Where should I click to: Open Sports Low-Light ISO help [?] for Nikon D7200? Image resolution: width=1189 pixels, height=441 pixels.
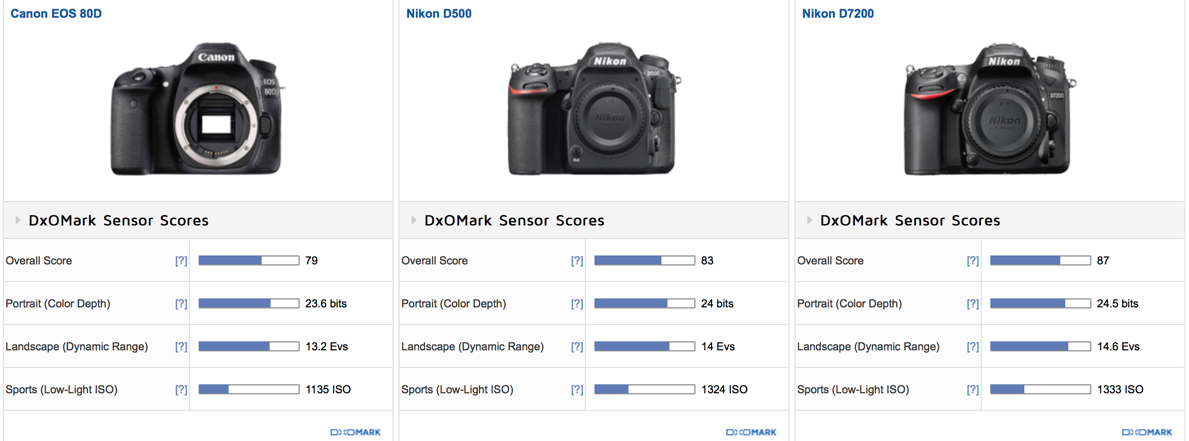click(973, 390)
